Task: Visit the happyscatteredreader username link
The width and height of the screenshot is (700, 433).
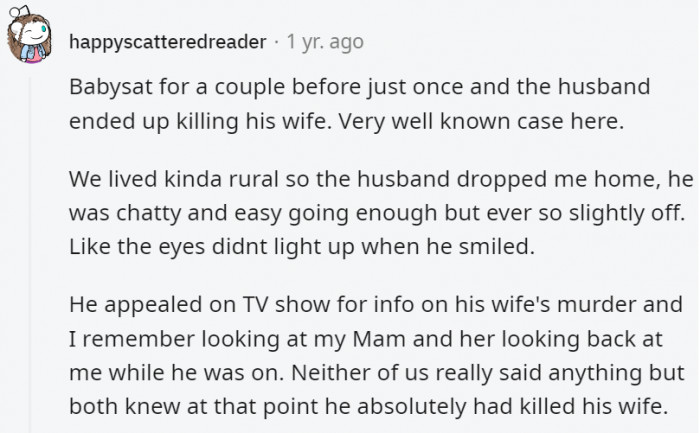Action: (168, 42)
